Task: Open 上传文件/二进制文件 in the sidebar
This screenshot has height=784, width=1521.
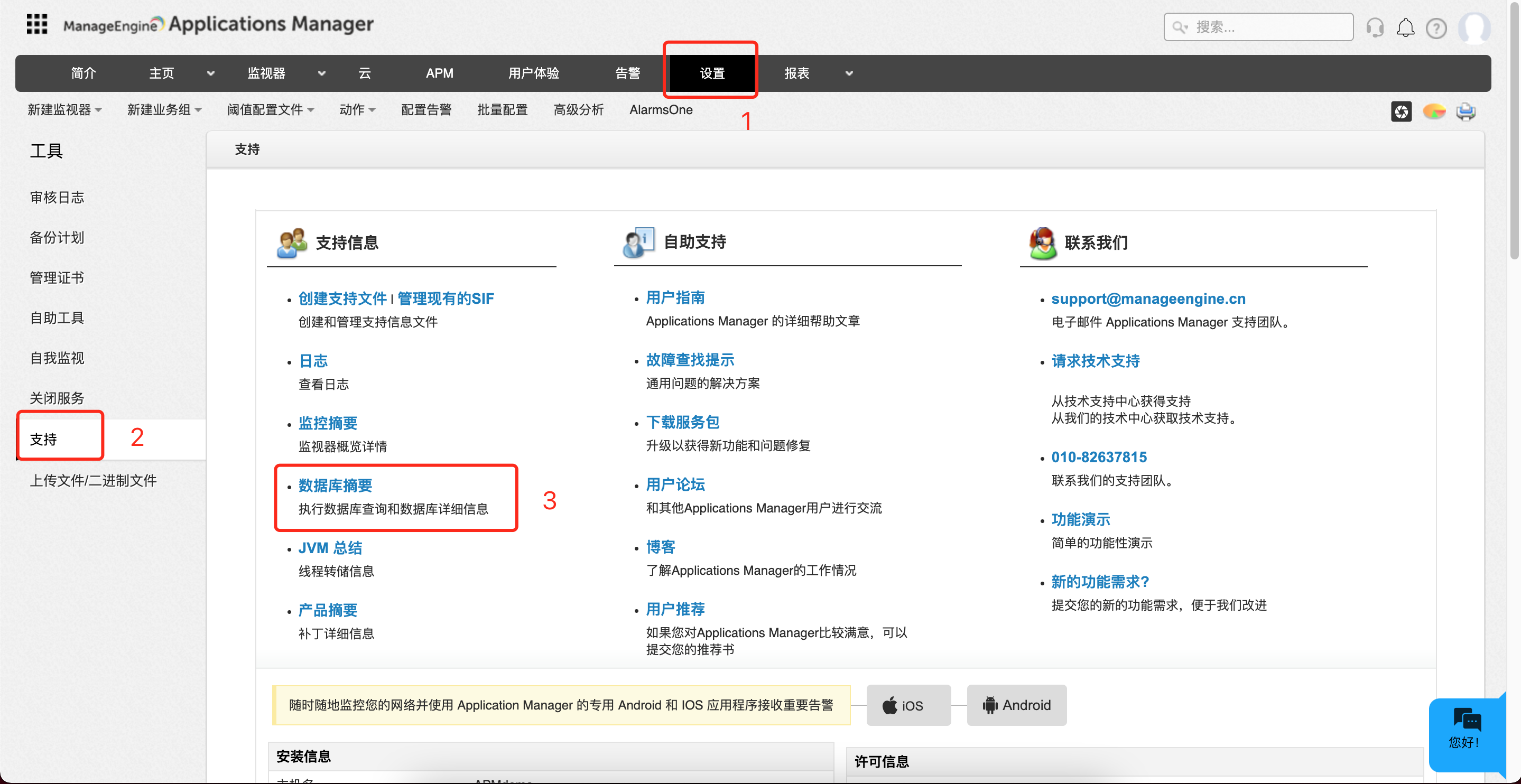Action: (x=94, y=480)
